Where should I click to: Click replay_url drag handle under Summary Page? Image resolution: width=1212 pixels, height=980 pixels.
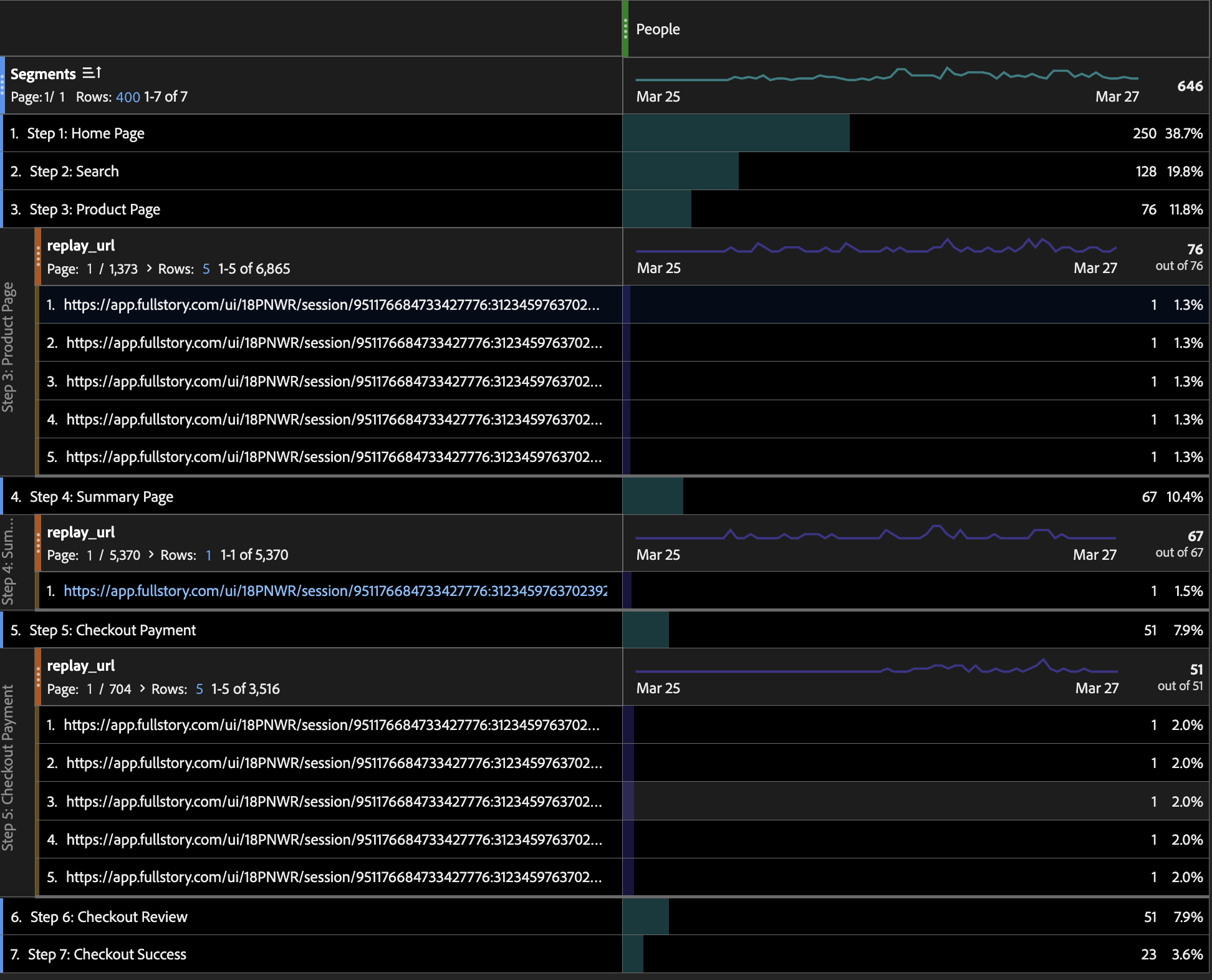(x=38, y=543)
